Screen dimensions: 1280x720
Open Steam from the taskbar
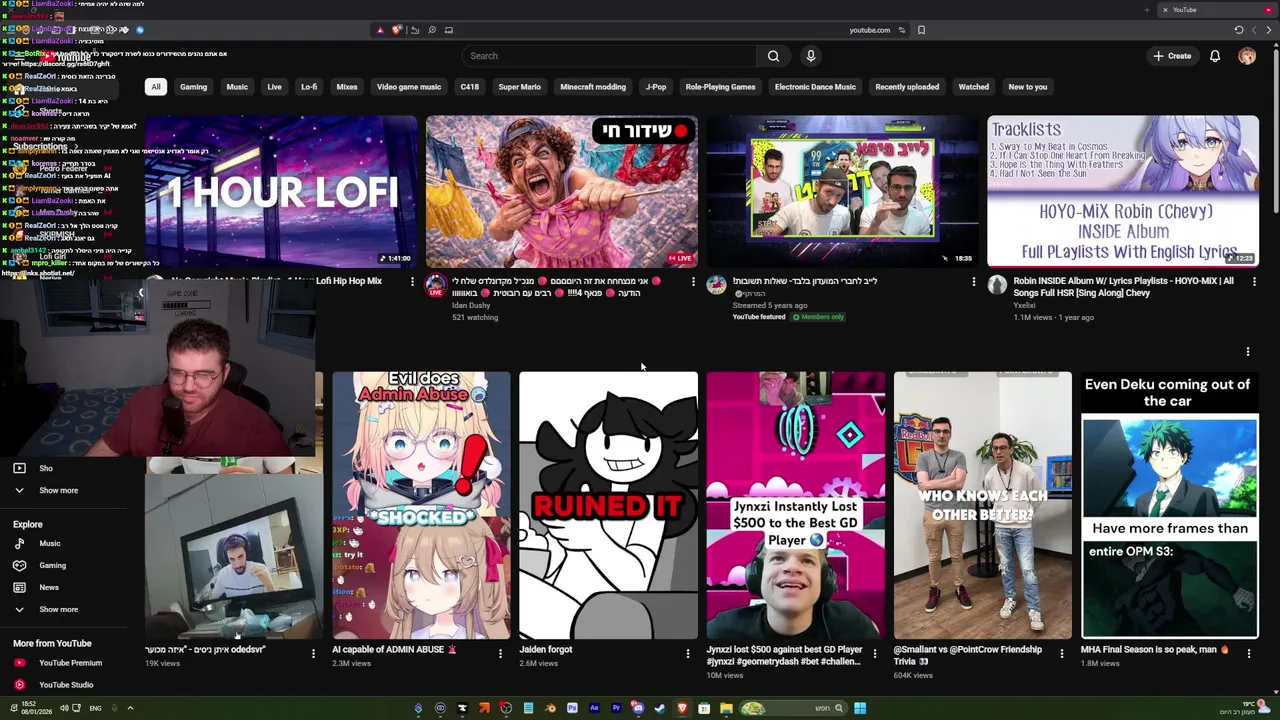tap(660, 708)
